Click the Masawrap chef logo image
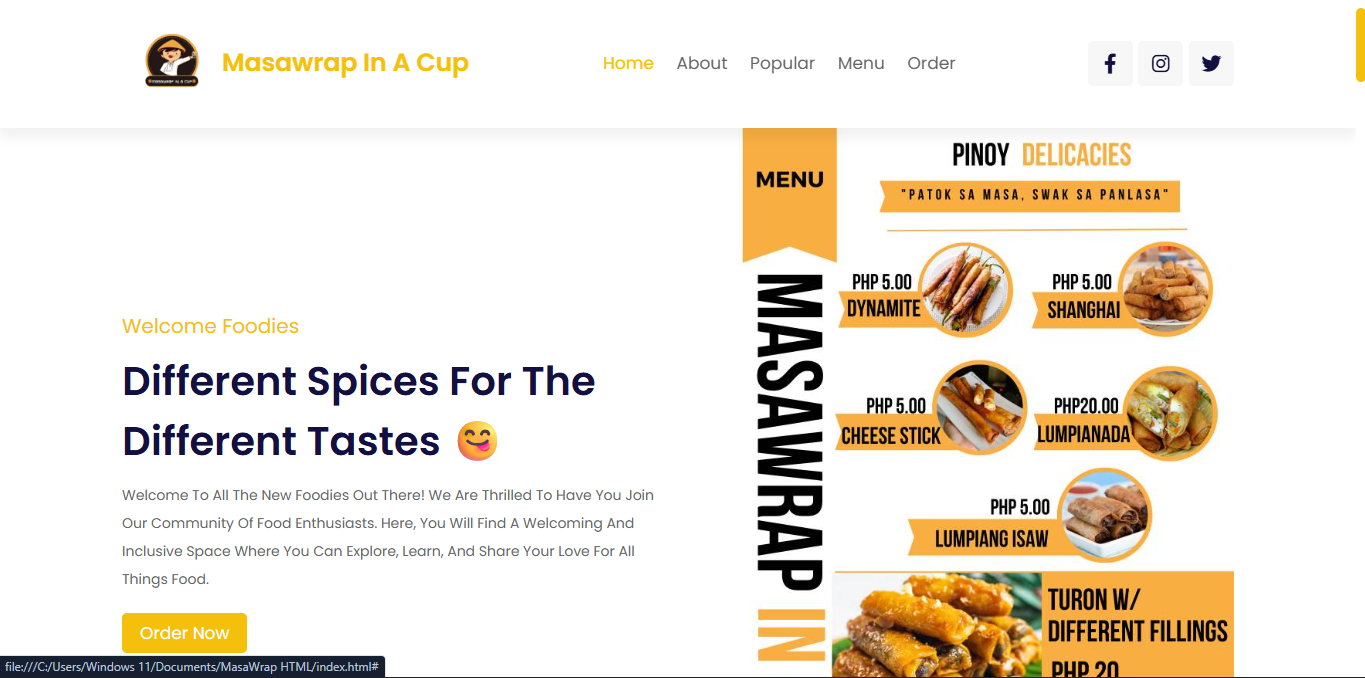This screenshot has height=678, width=1365. pyautogui.click(x=172, y=62)
